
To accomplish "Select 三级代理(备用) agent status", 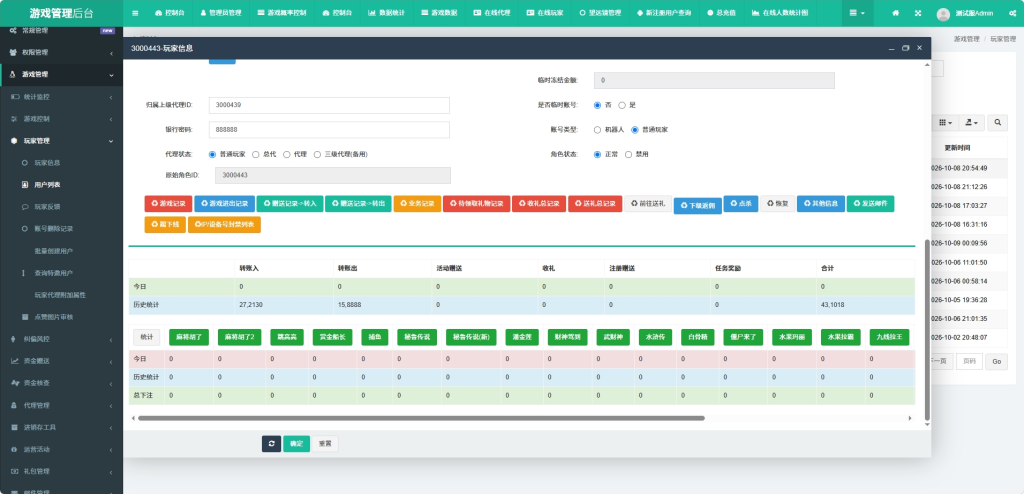I will (317, 154).
